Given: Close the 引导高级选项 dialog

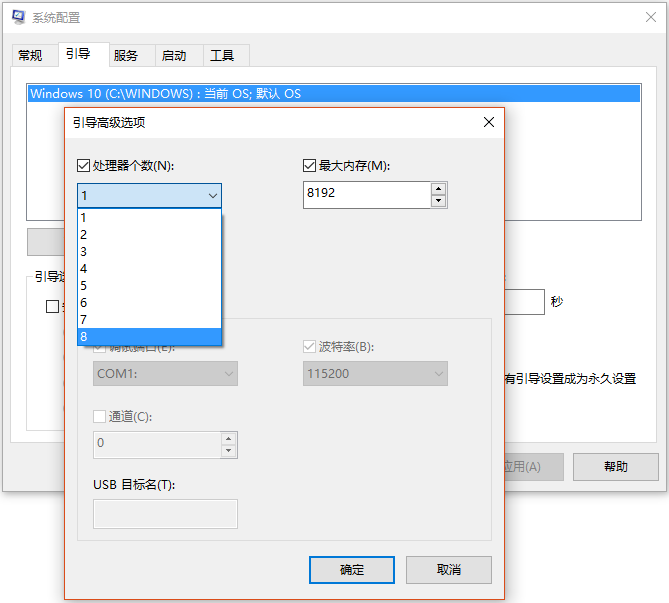Looking at the screenshot, I should click(488, 122).
